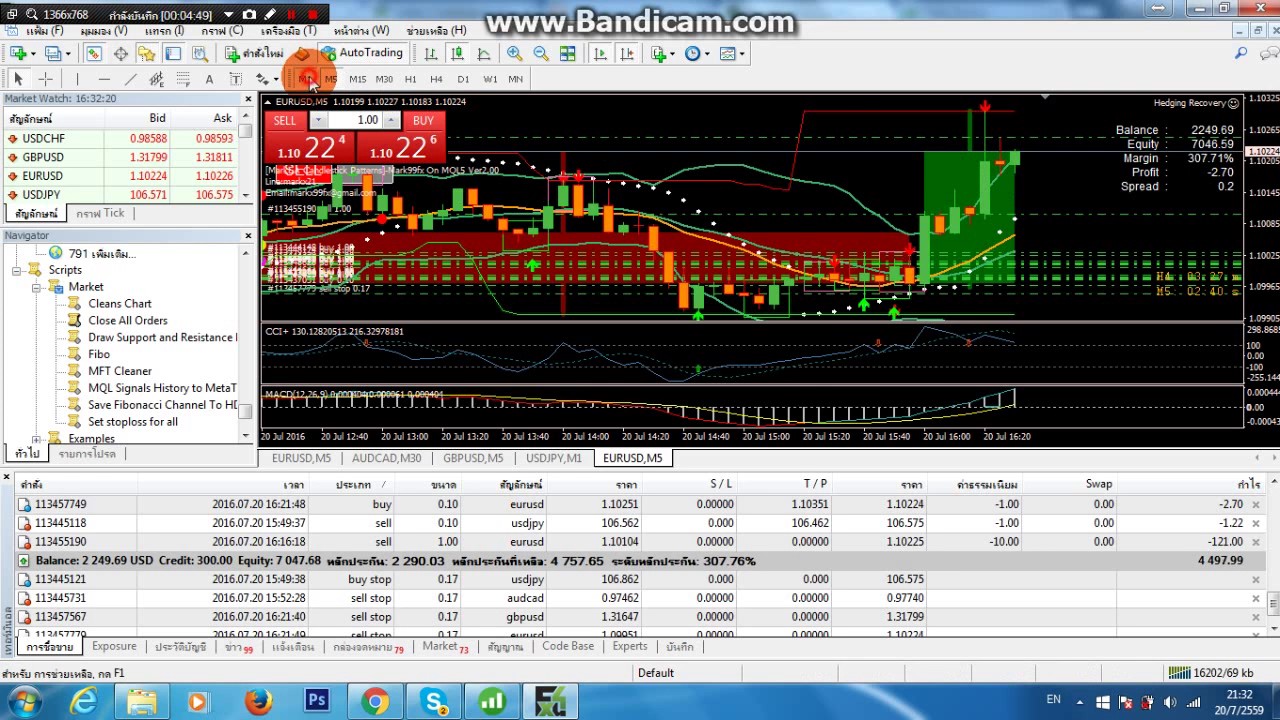Open the Profiles toolbar icon

click(x=53, y=53)
